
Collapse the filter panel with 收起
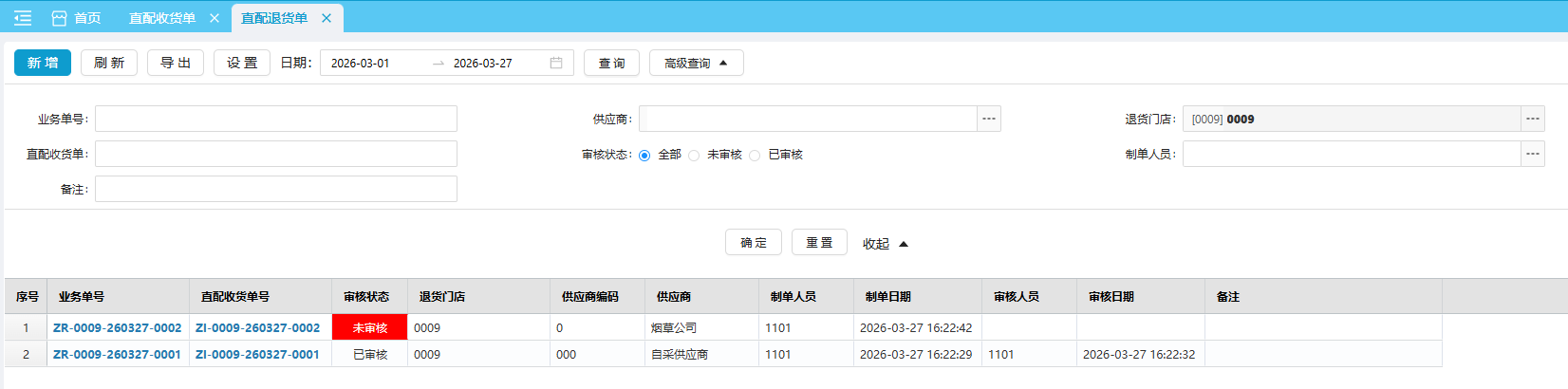point(885,244)
